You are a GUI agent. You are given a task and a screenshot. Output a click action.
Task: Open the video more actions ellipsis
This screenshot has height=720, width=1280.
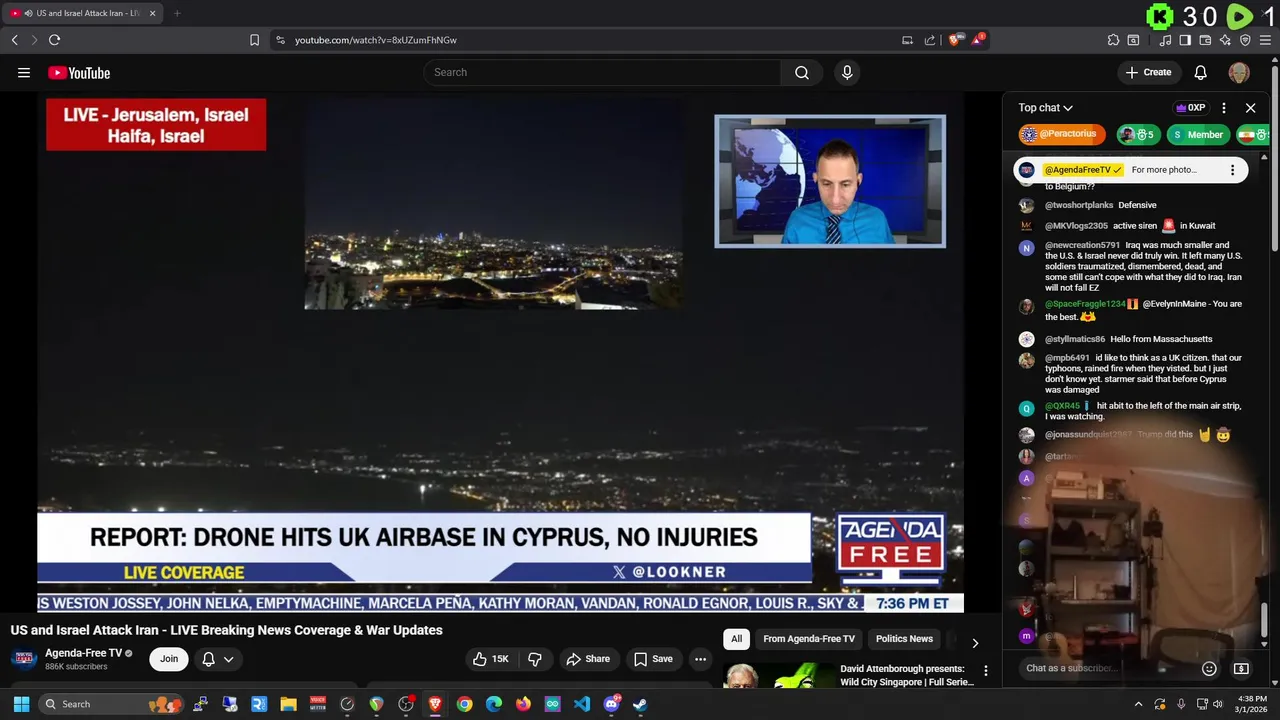pos(700,659)
